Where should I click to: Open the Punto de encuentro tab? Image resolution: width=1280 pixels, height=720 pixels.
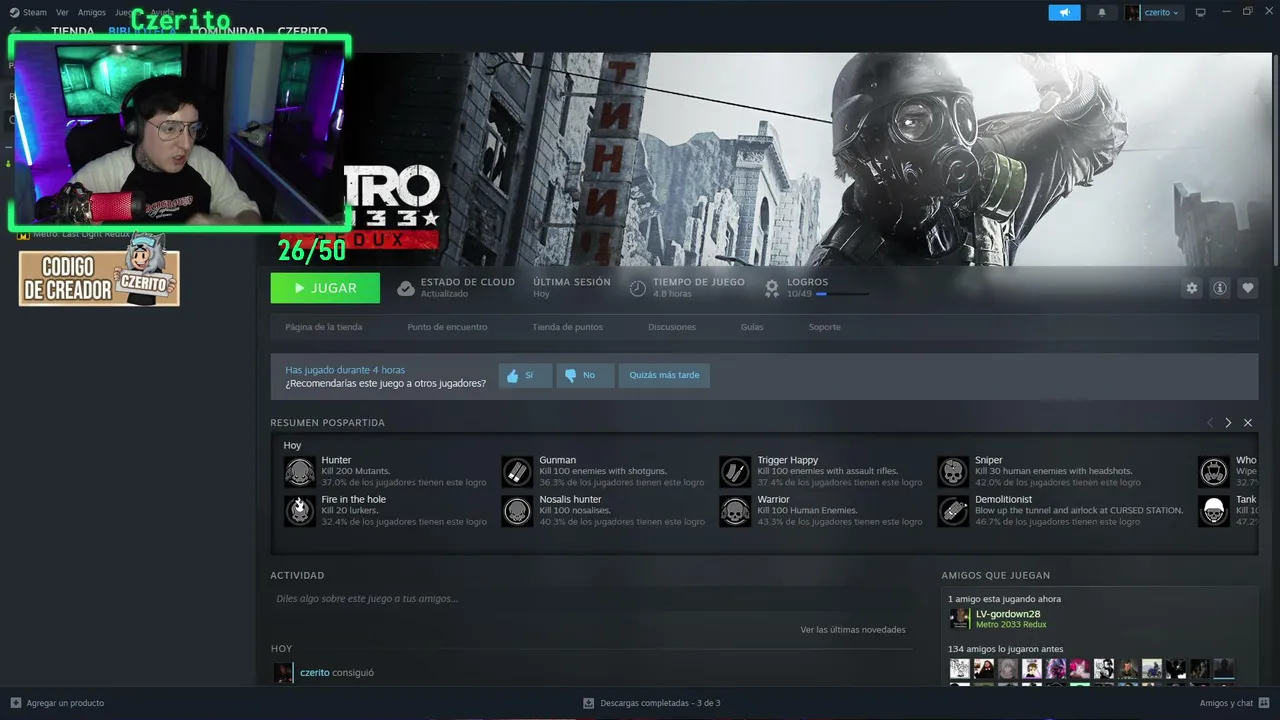point(447,327)
